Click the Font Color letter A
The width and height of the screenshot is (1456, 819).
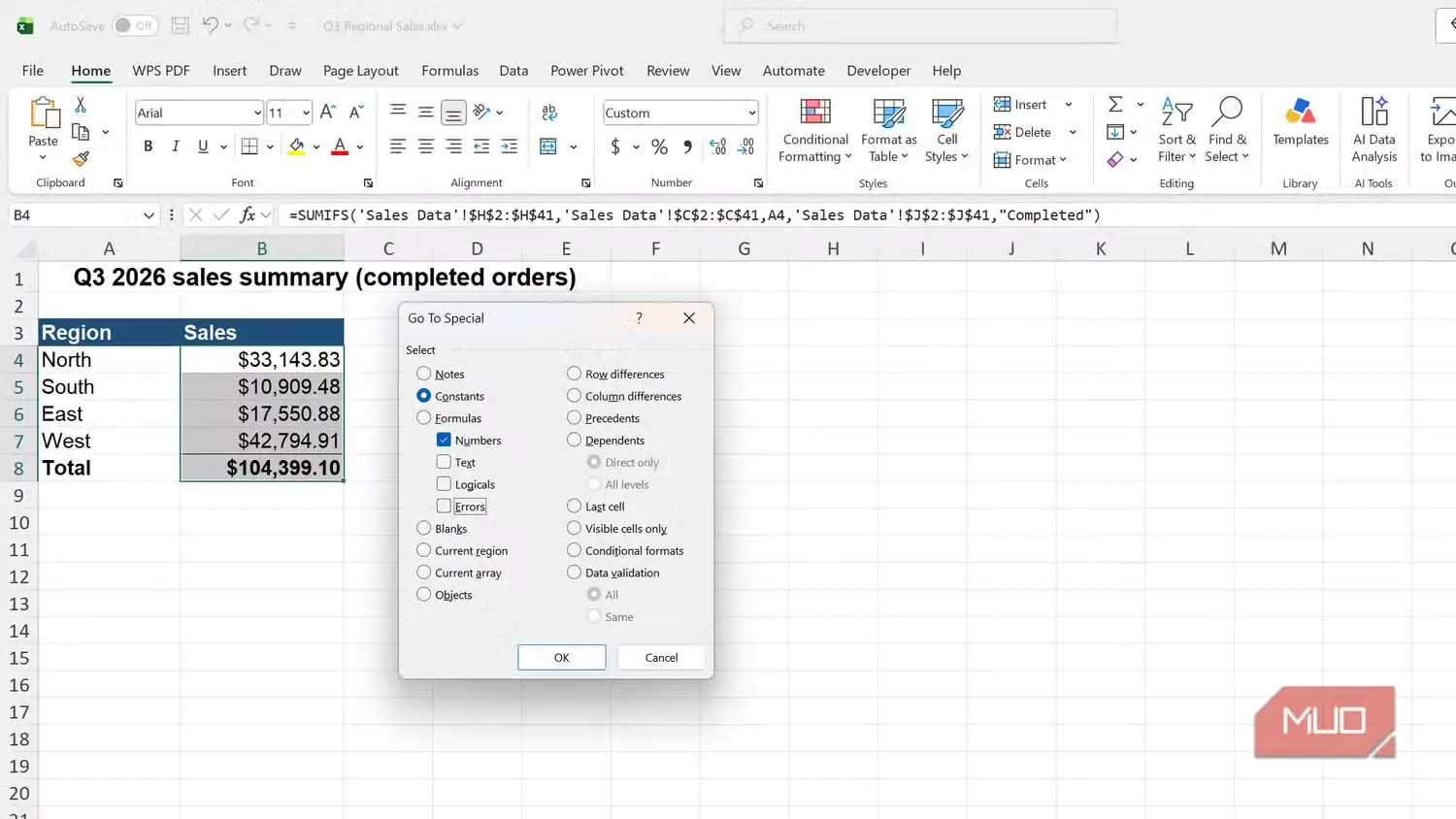coord(340,147)
